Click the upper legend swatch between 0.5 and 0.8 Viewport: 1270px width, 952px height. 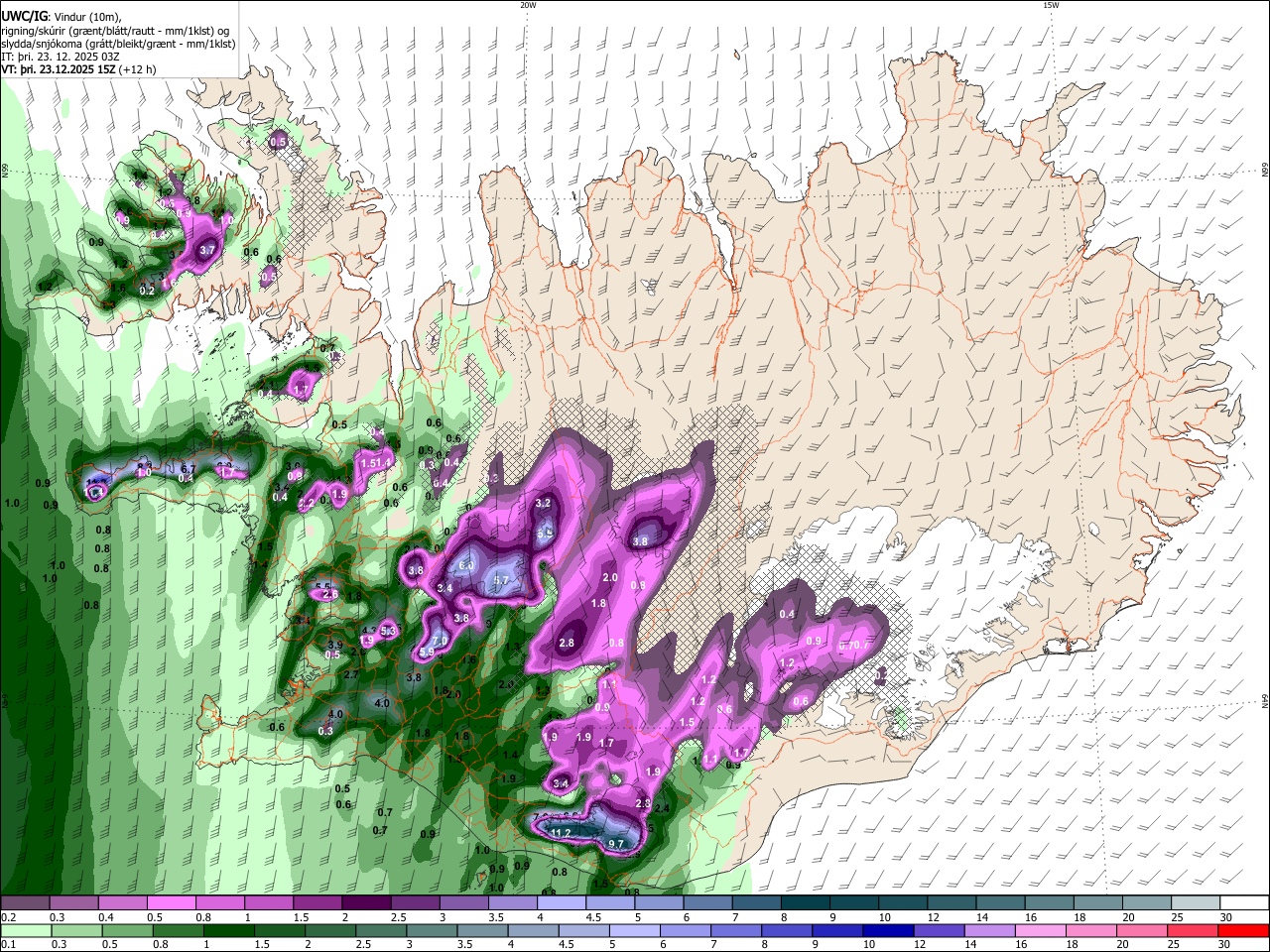click(x=171, y=903)
